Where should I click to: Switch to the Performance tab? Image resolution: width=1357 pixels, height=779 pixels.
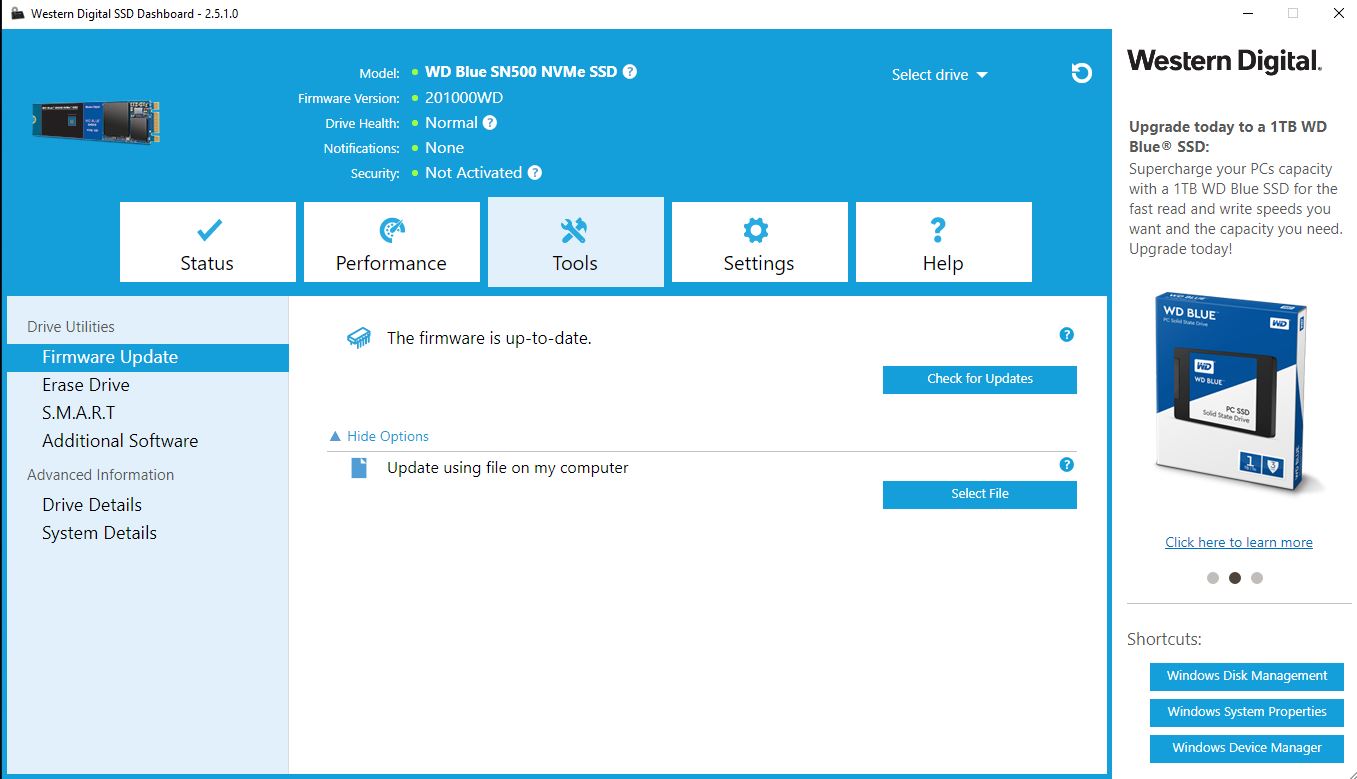(392, 242)
